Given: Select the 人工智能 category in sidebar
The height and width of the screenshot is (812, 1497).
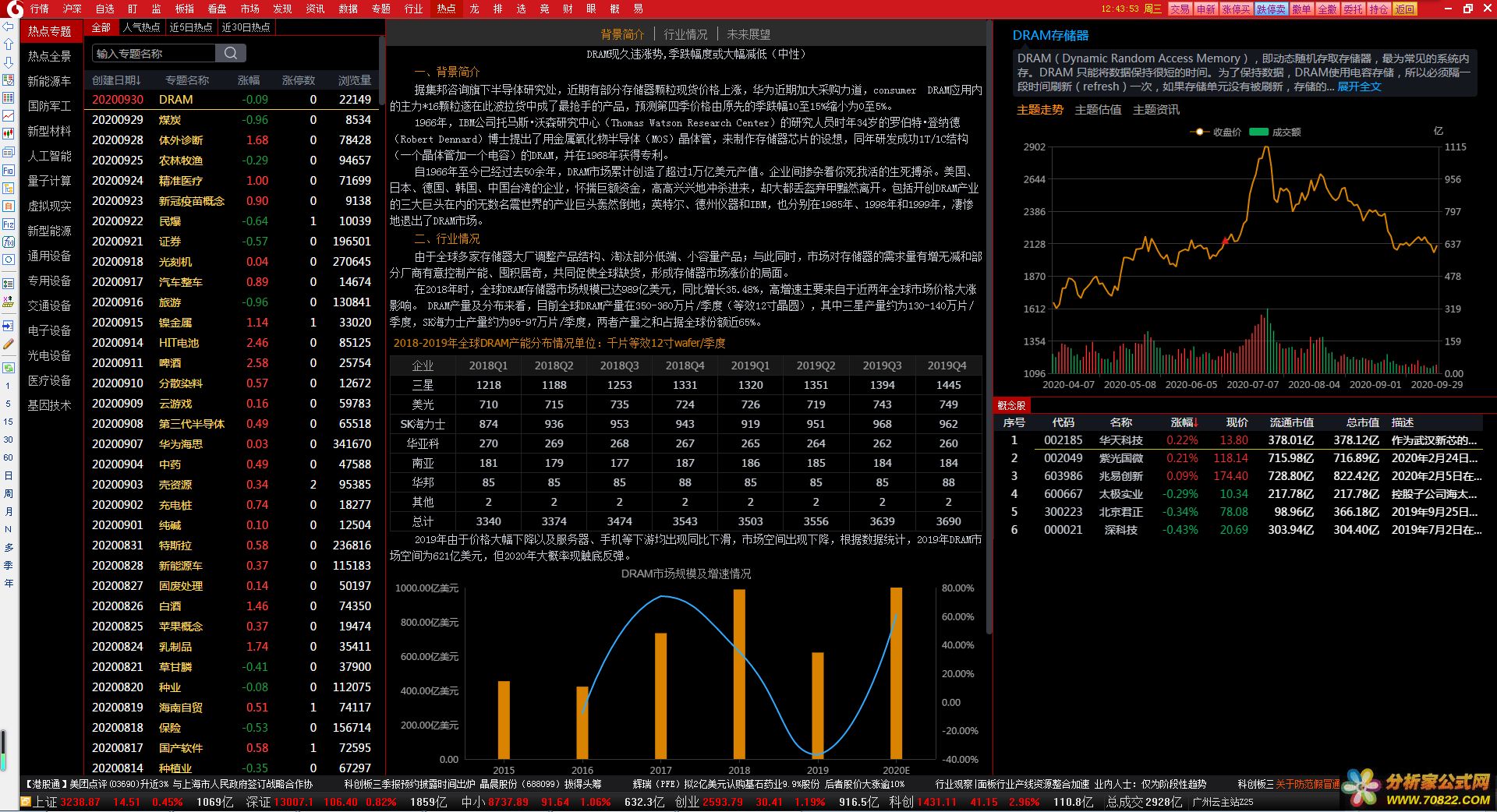Looking at the screenshot, I should pyautogui.click(x=49, y=156).
